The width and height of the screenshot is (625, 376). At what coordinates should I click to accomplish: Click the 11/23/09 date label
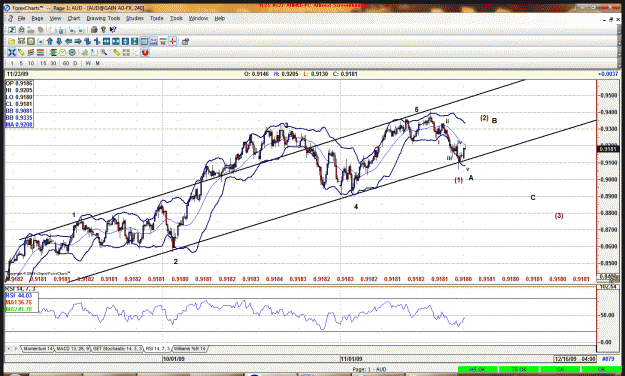point(18,74)
